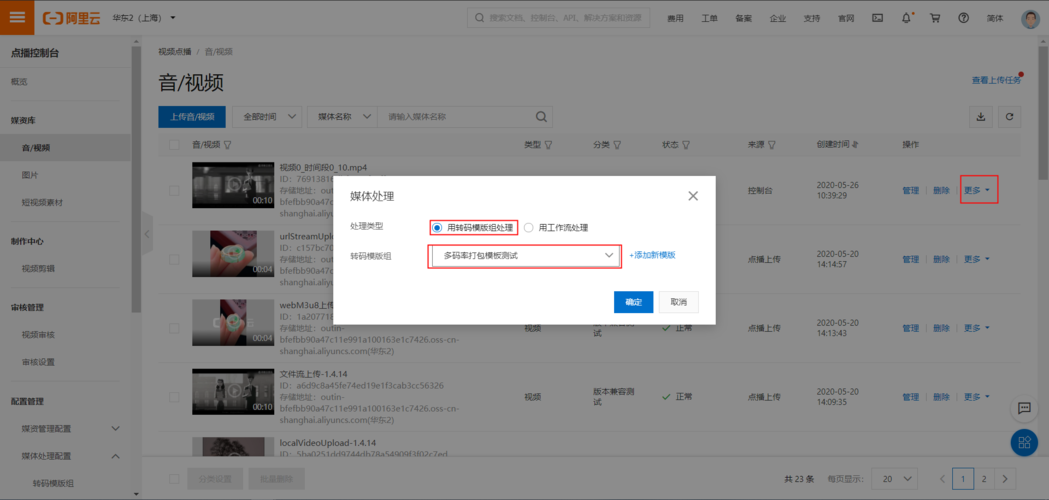Open the 全部时间 dropdown

pos(267,116)
